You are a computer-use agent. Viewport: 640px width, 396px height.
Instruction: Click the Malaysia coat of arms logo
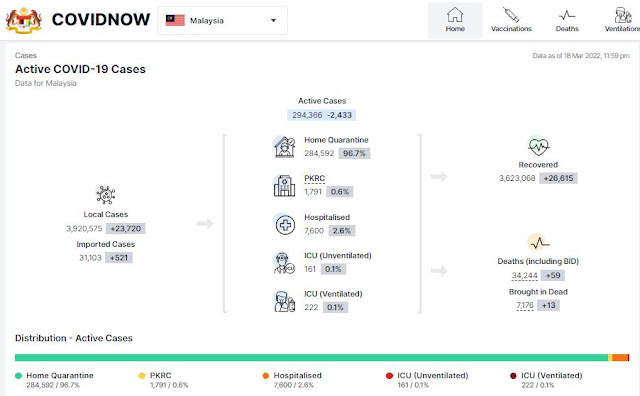coord(24,20)
